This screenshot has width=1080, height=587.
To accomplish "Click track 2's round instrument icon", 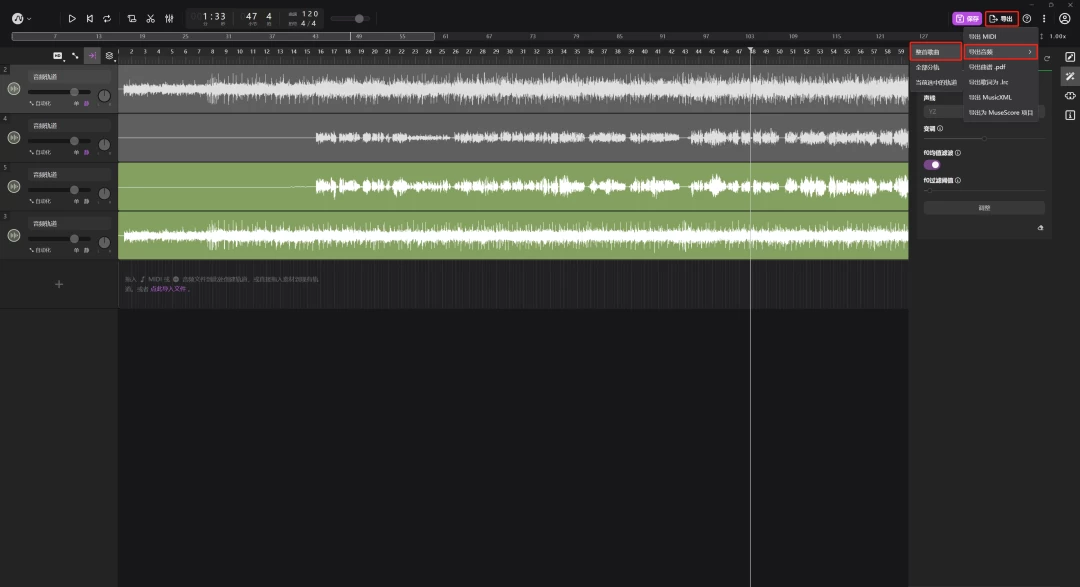I will (14, 89).
